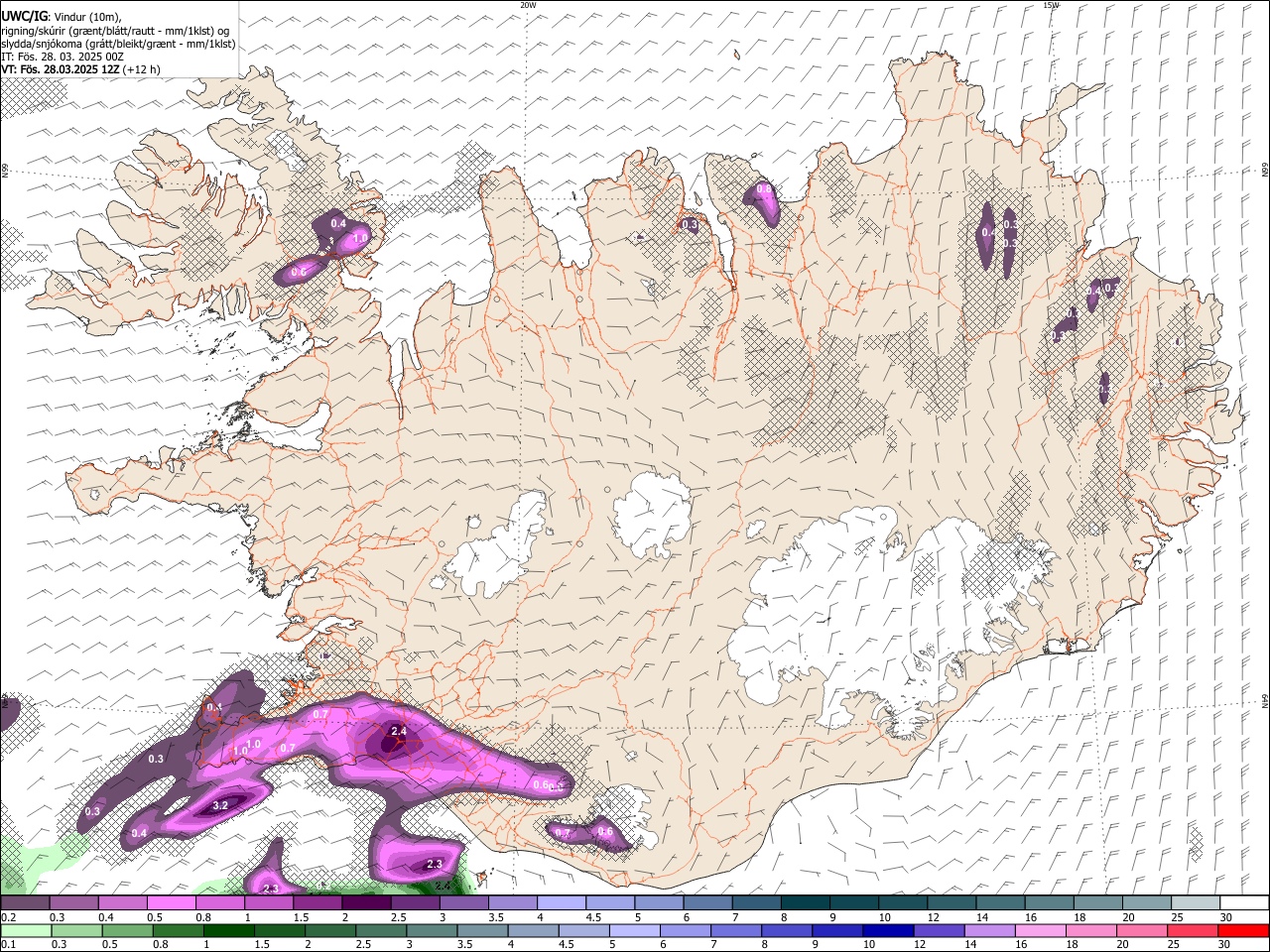Screen dimensions: 1270x952
Task: Select the bright red 30 rain legend swatch
Action: tap(1243, 930)
